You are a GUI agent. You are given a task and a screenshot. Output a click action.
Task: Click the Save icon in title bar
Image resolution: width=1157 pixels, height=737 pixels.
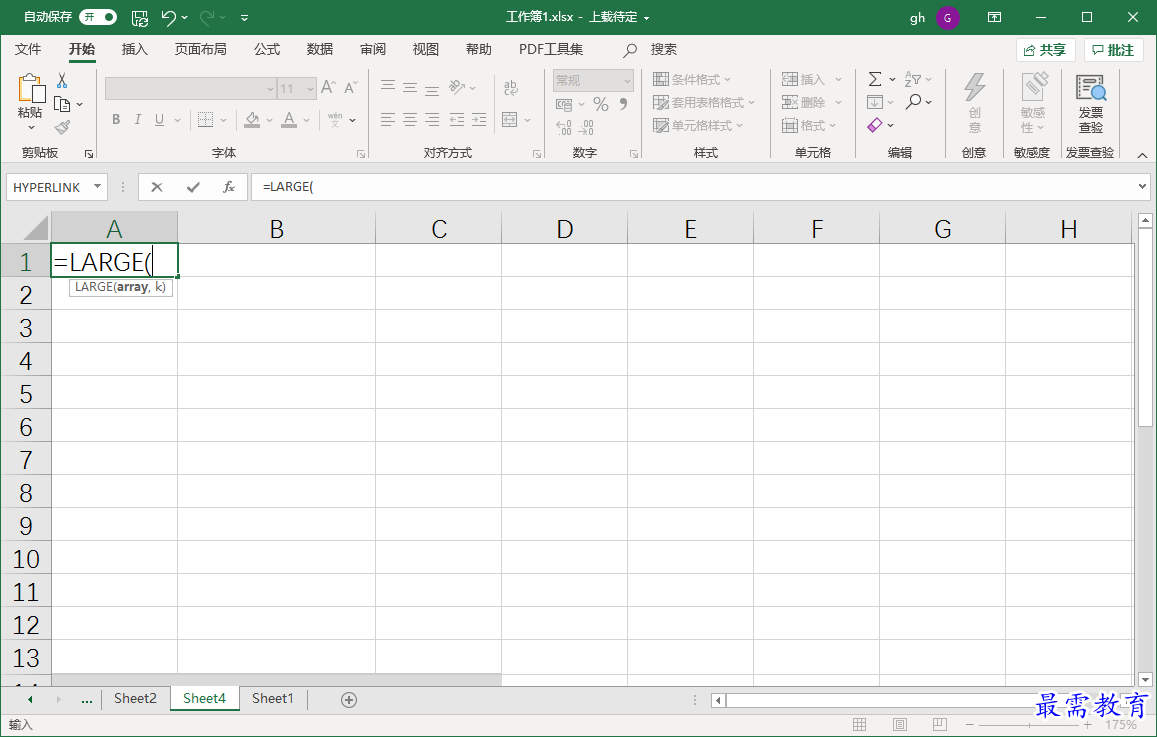139,18
